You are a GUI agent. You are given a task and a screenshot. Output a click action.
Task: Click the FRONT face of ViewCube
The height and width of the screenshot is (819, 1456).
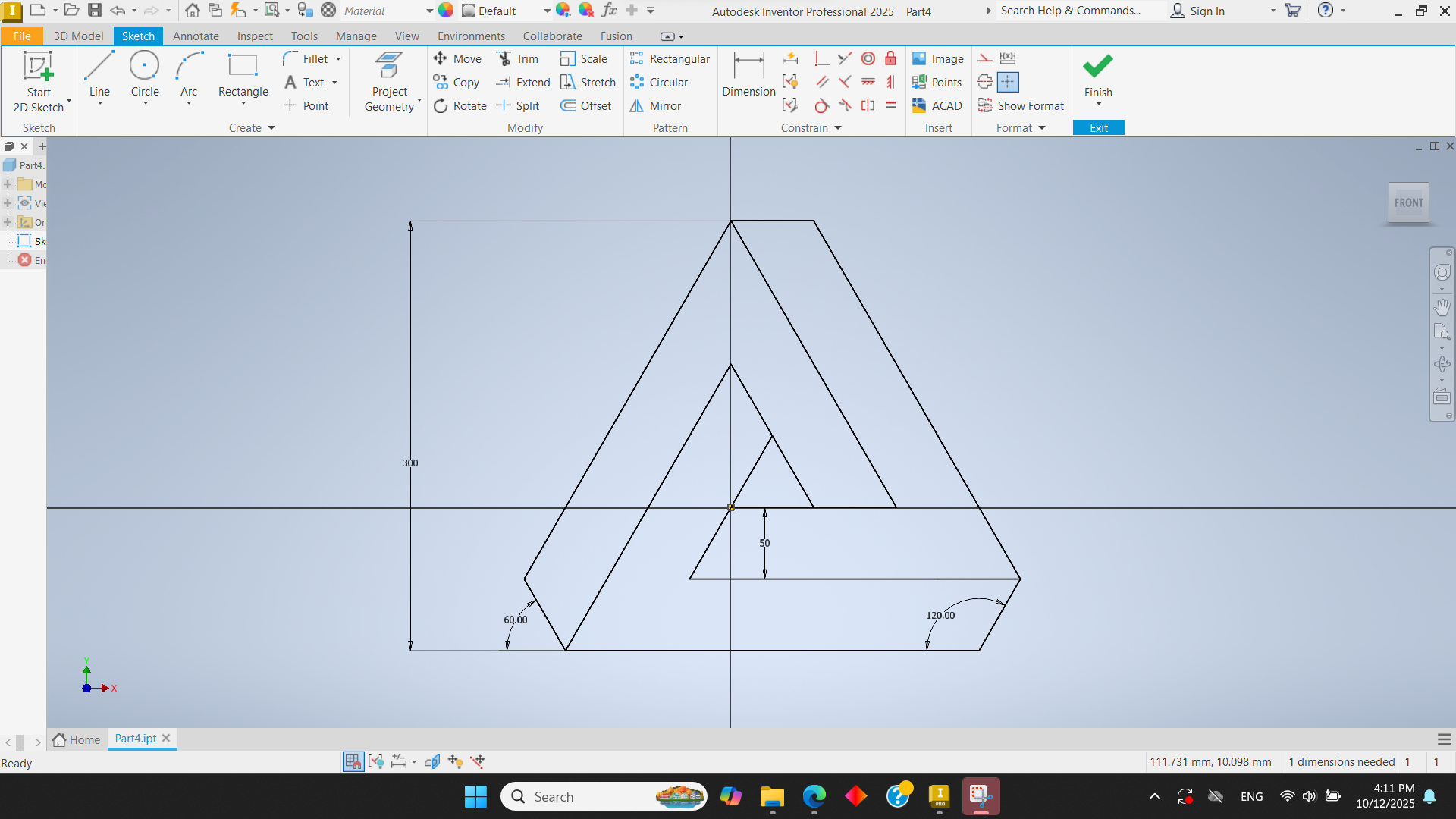point(1408,202)
